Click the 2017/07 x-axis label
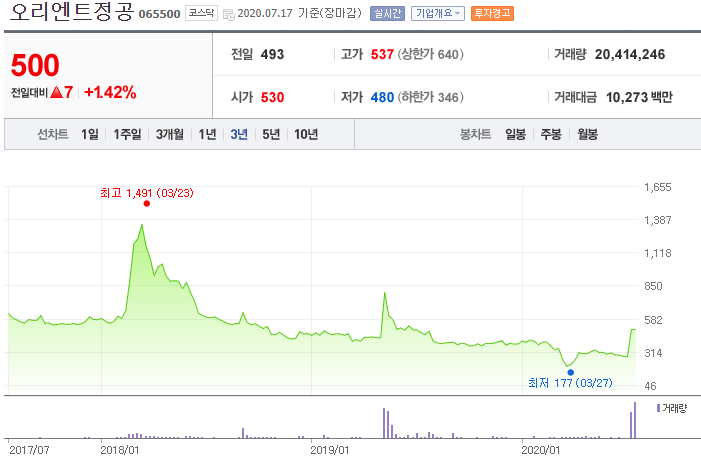Image resolution: width=701 pixels, height=475 pixels. (x=29, y=450)
